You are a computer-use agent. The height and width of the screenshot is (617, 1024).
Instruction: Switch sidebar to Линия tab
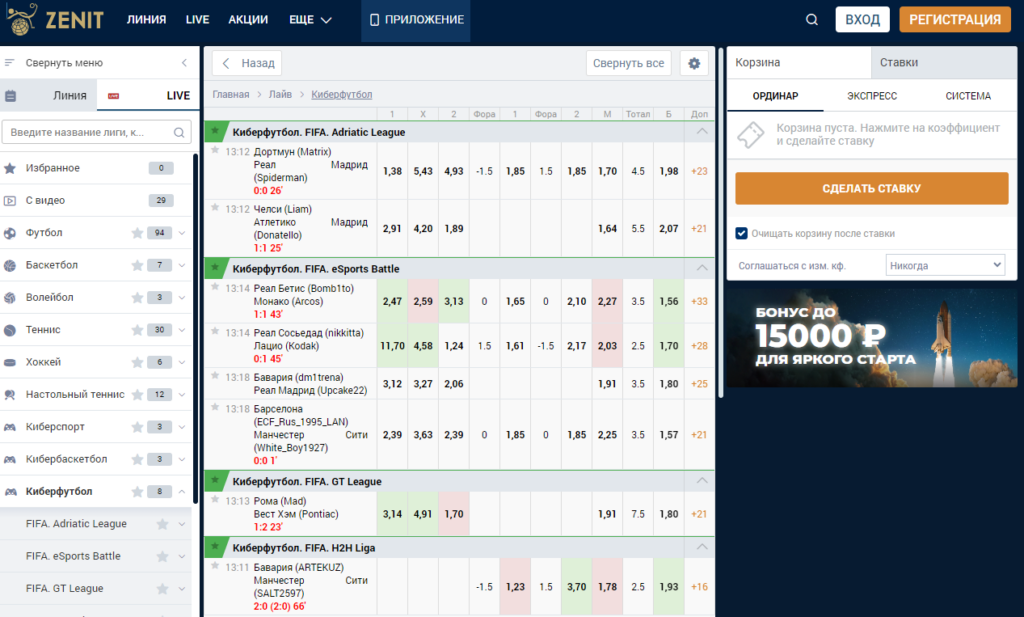coord(49,96)
